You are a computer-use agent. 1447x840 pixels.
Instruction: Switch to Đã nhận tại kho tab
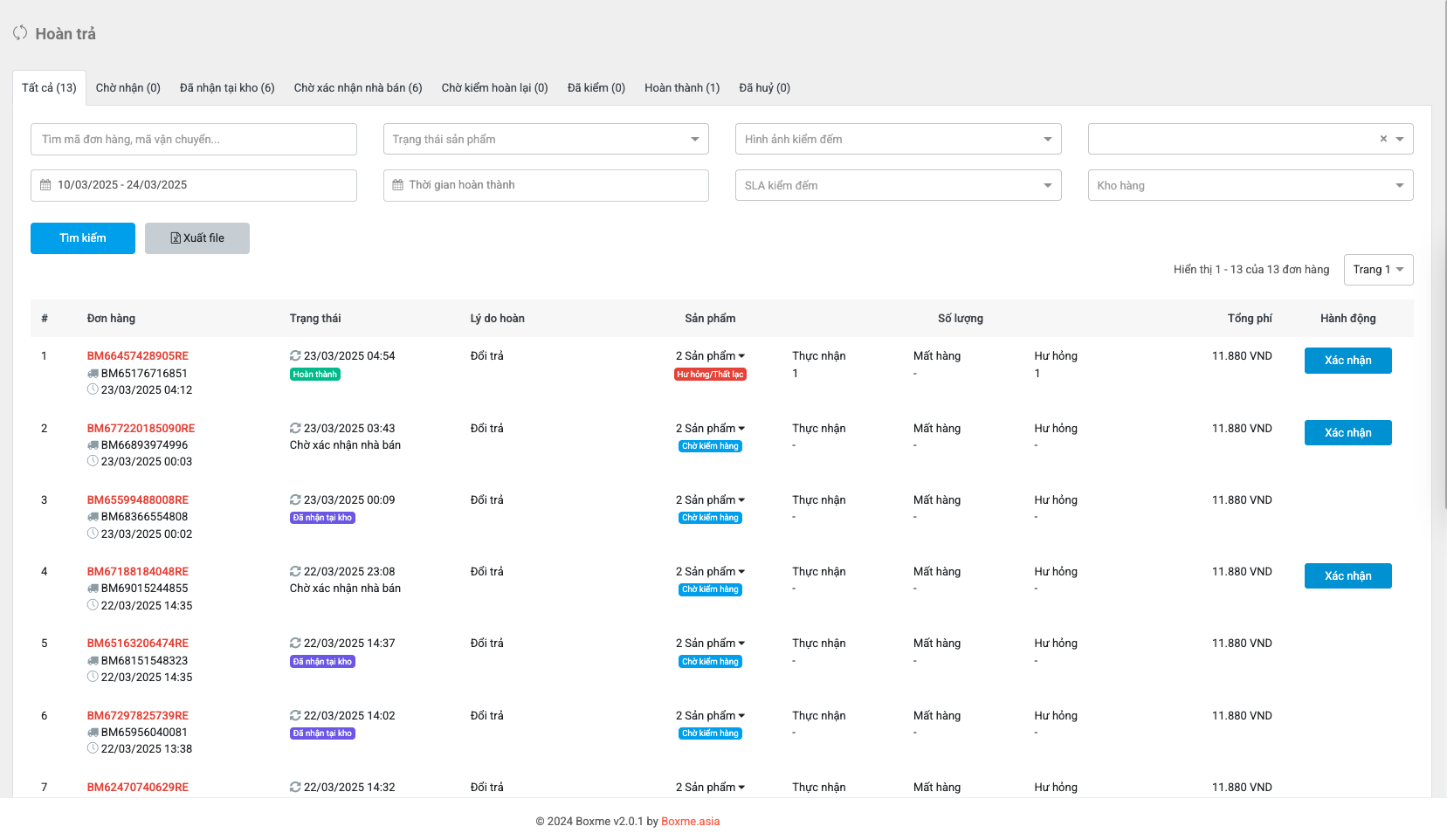coord(227,88)
